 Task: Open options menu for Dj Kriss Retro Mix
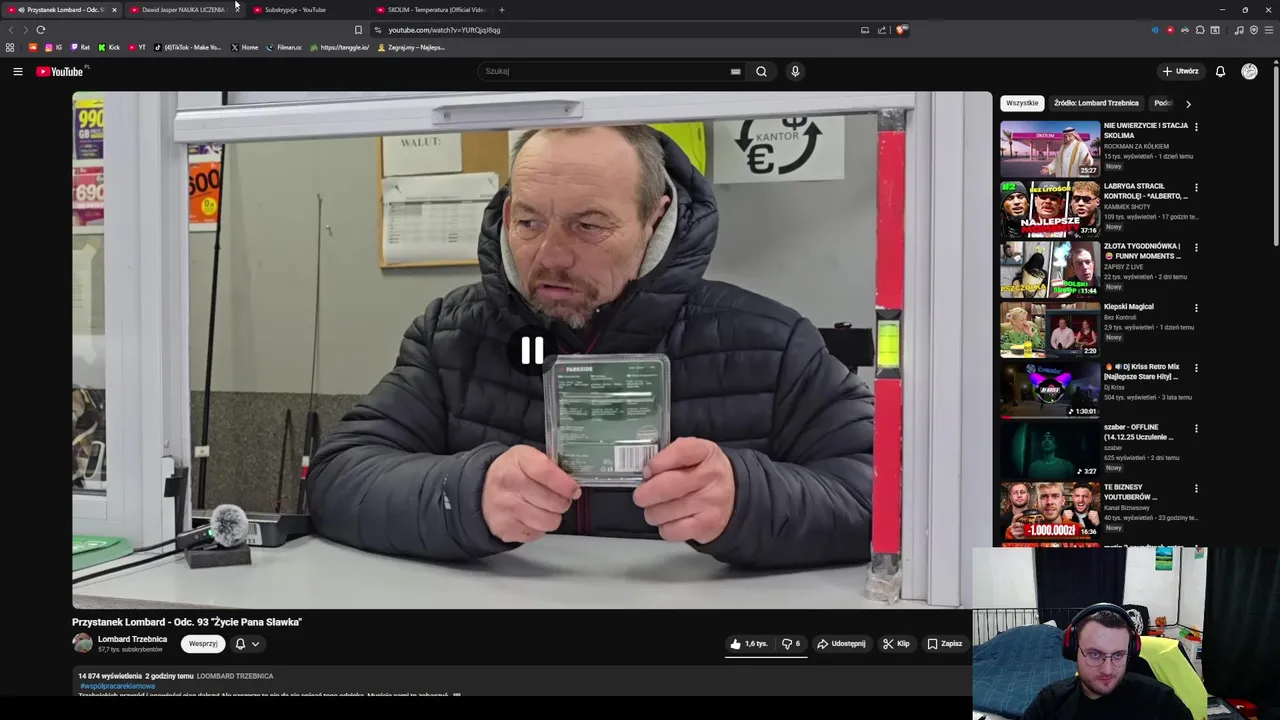[x=1196, y=368]
